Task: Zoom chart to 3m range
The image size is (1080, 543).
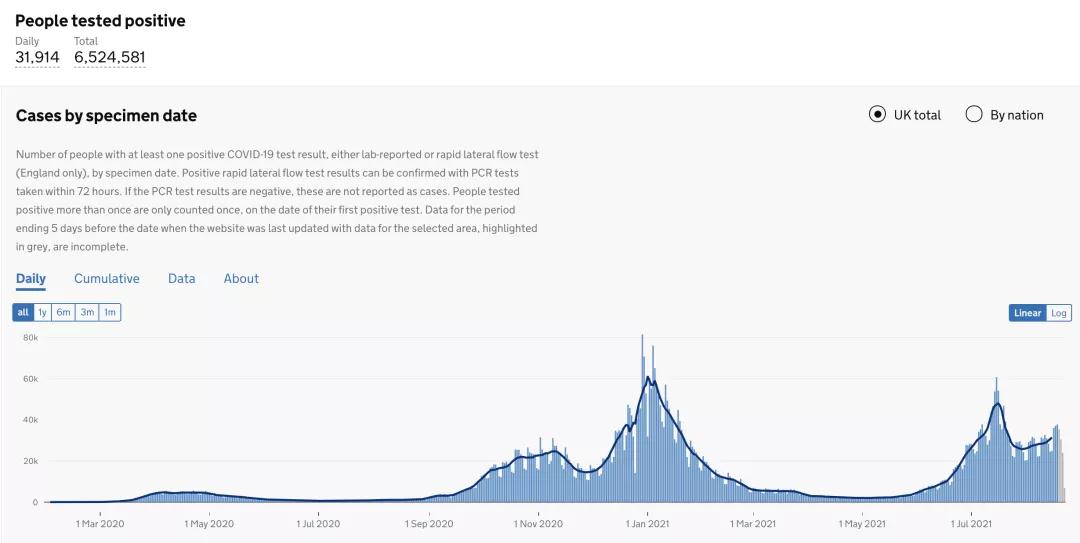Action: tap(87, 312)
